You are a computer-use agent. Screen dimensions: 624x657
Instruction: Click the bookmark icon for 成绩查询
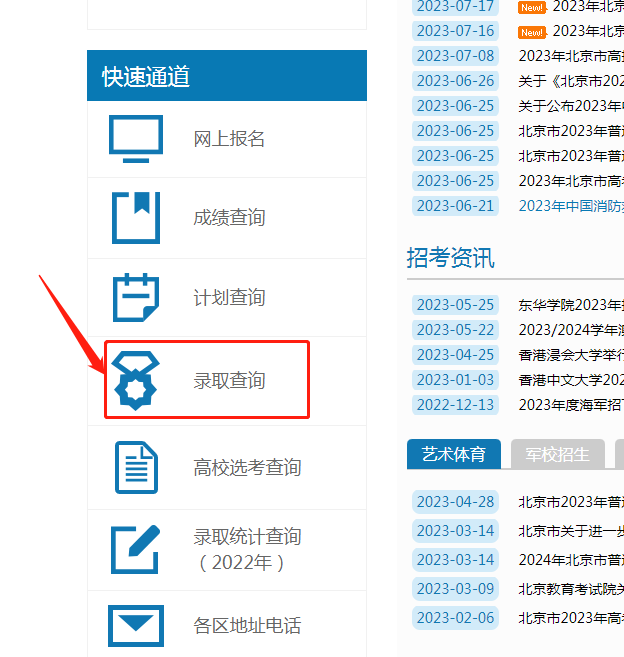click(x=135, y=217)
